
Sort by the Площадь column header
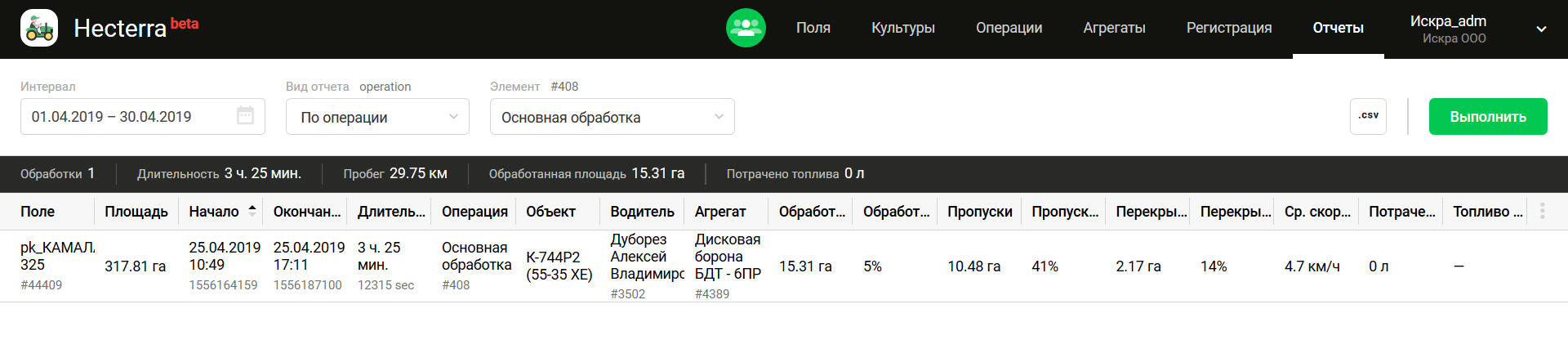(x=136, y=212)
